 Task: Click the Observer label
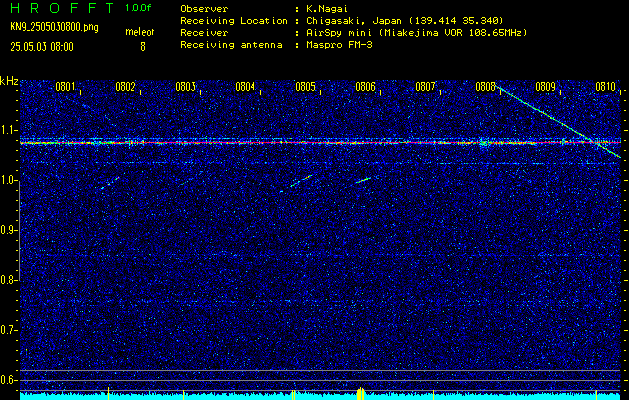pos(204,9)
